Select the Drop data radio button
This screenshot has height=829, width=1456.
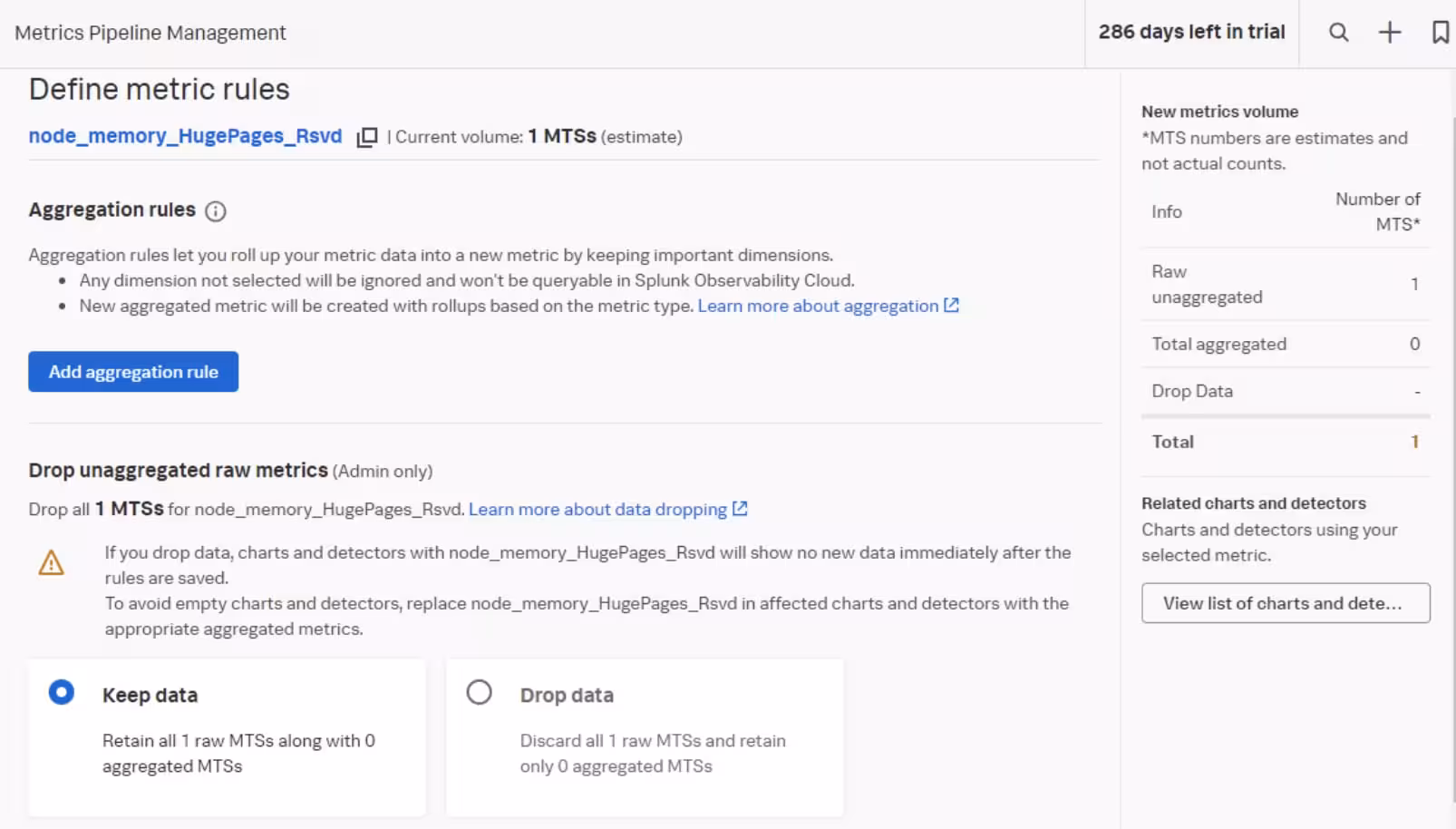(x=479, y=693)
